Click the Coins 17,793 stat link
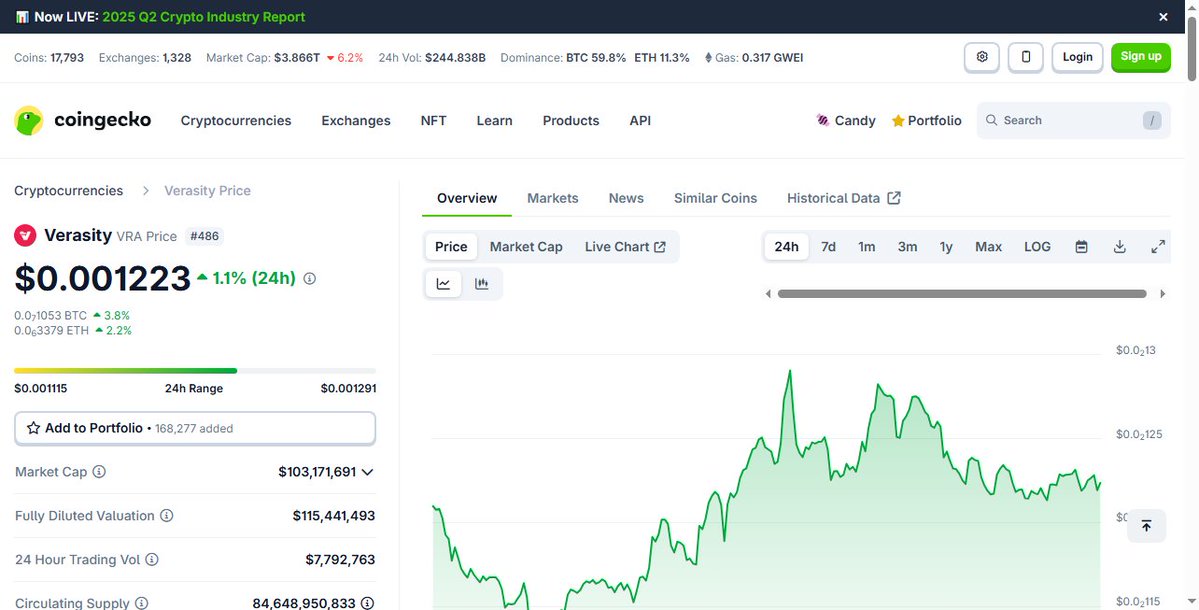This screenshot has height=610, width=1199. pyautogui.click(x=49, y=57)
